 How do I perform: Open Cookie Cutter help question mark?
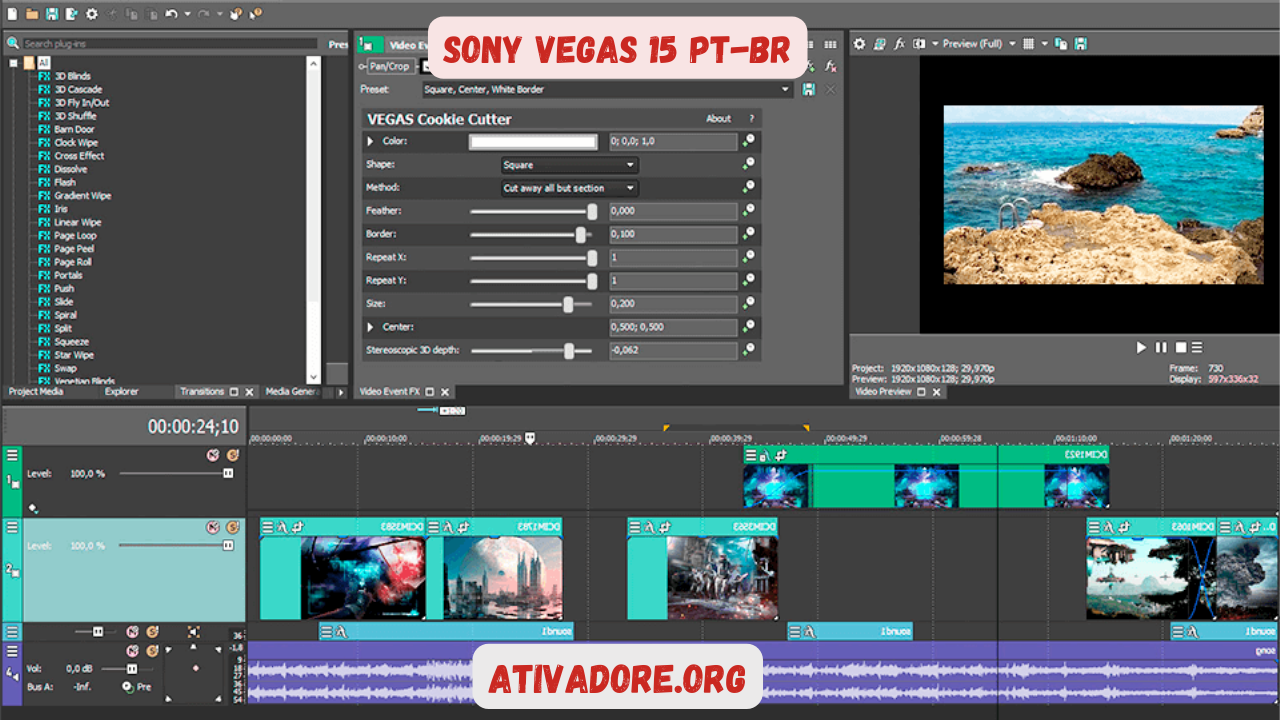tap(752, 119)
